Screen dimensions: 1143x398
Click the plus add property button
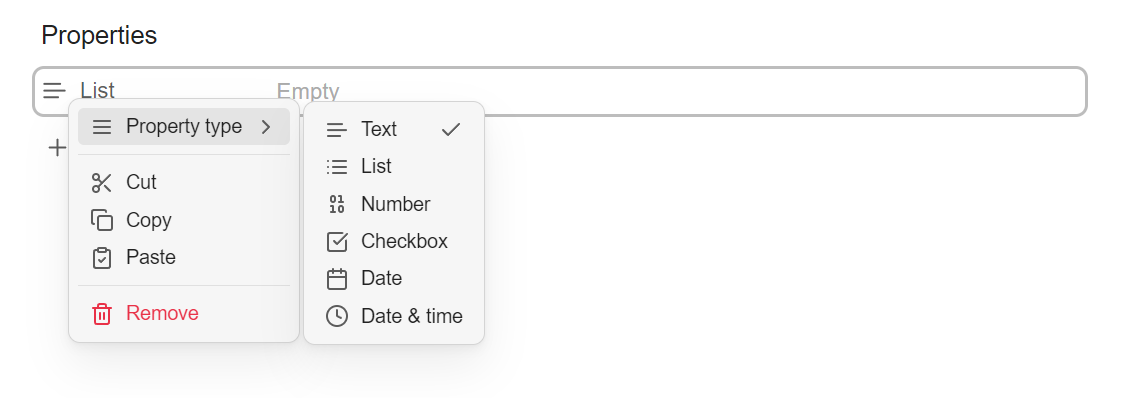(57, 148)
